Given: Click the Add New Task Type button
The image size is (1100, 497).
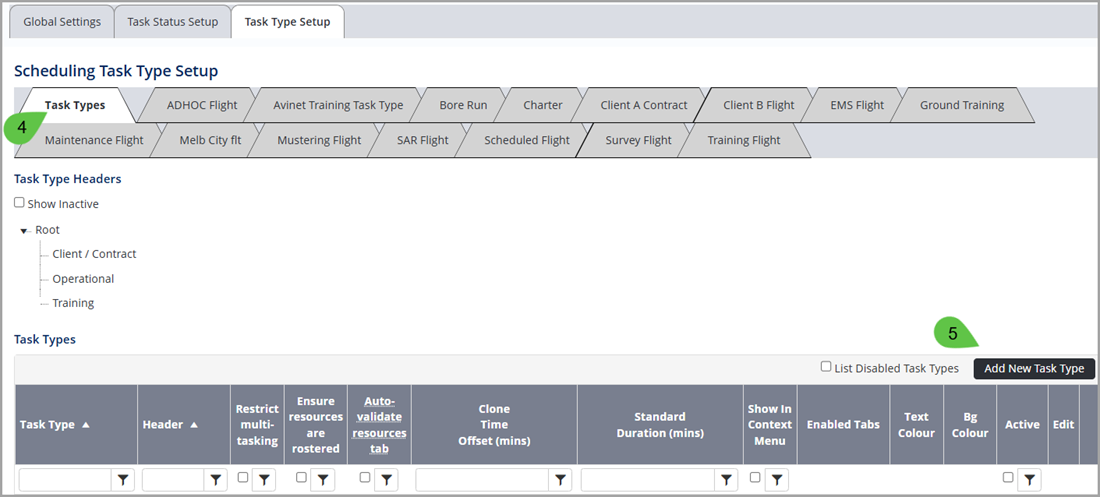Looking at the screenshot, I should tap(1034, 368).
